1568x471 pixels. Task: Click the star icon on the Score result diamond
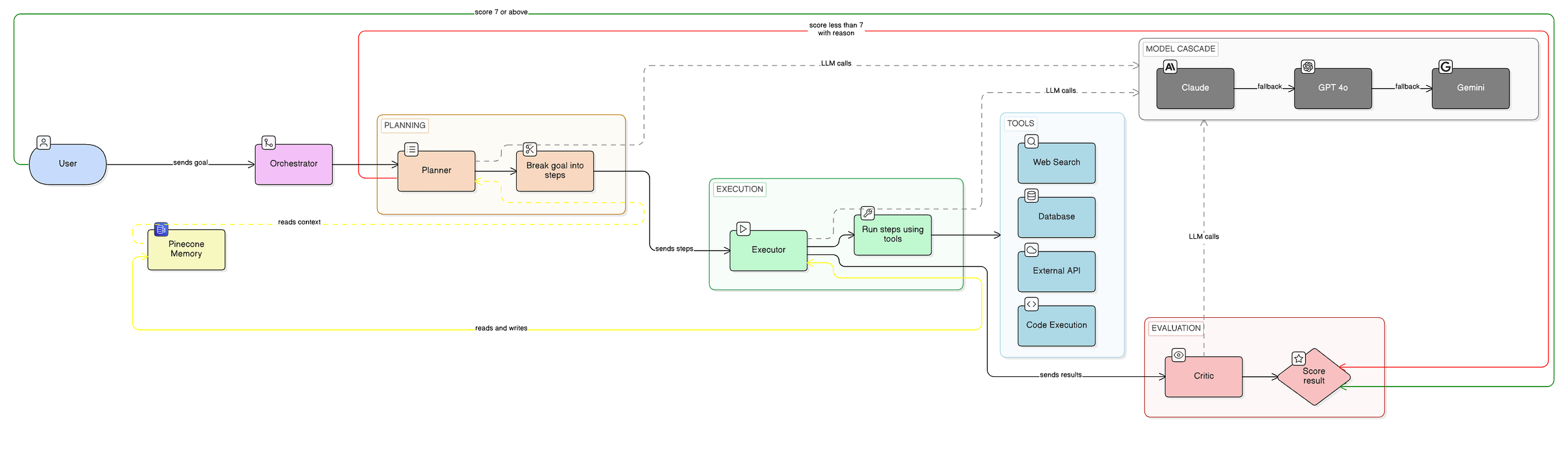coord(1299,358)
